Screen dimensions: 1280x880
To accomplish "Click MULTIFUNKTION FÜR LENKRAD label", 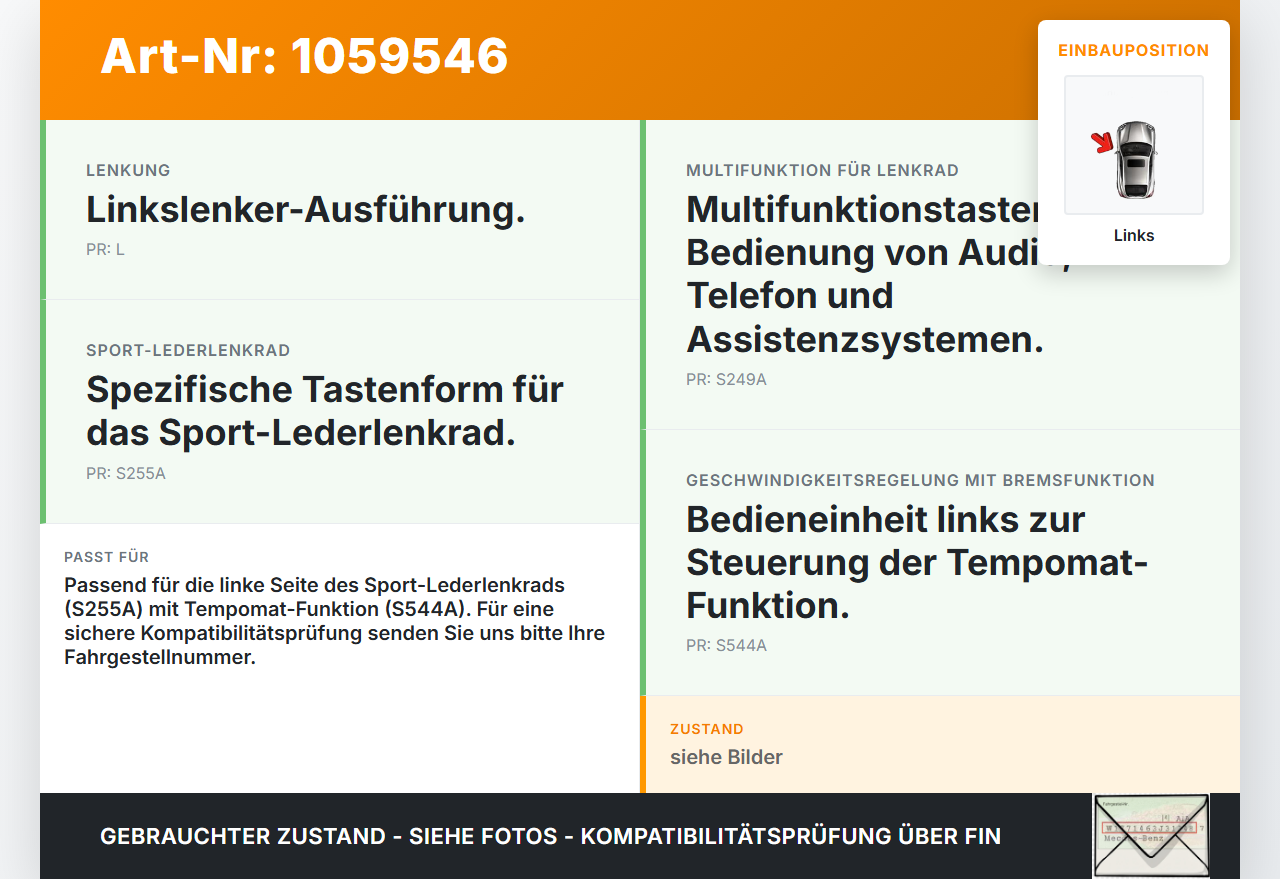I will coord(822,170).
